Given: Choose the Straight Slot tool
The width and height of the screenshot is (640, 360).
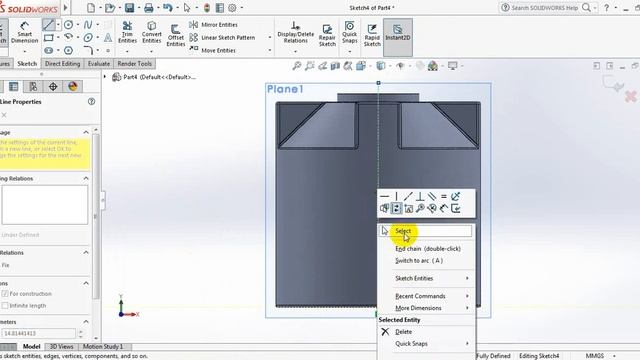Looking at the screenshot, I should pyautogui.click(x=49, y=51).
